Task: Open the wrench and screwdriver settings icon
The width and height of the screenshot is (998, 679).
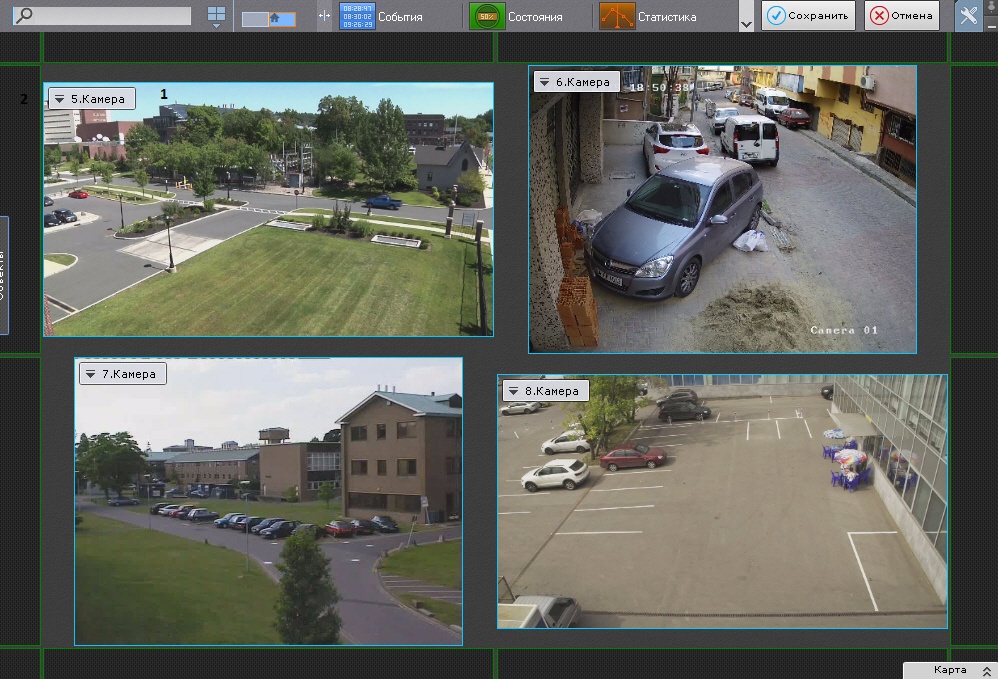Action: click(968, 16)
